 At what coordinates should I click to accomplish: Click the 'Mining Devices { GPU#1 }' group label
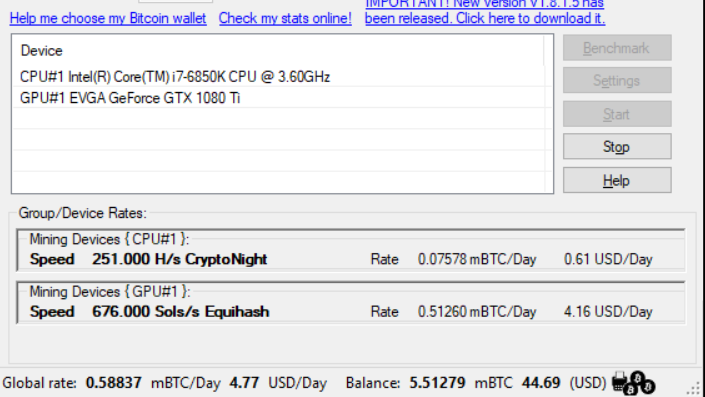(x=110, y=292)
